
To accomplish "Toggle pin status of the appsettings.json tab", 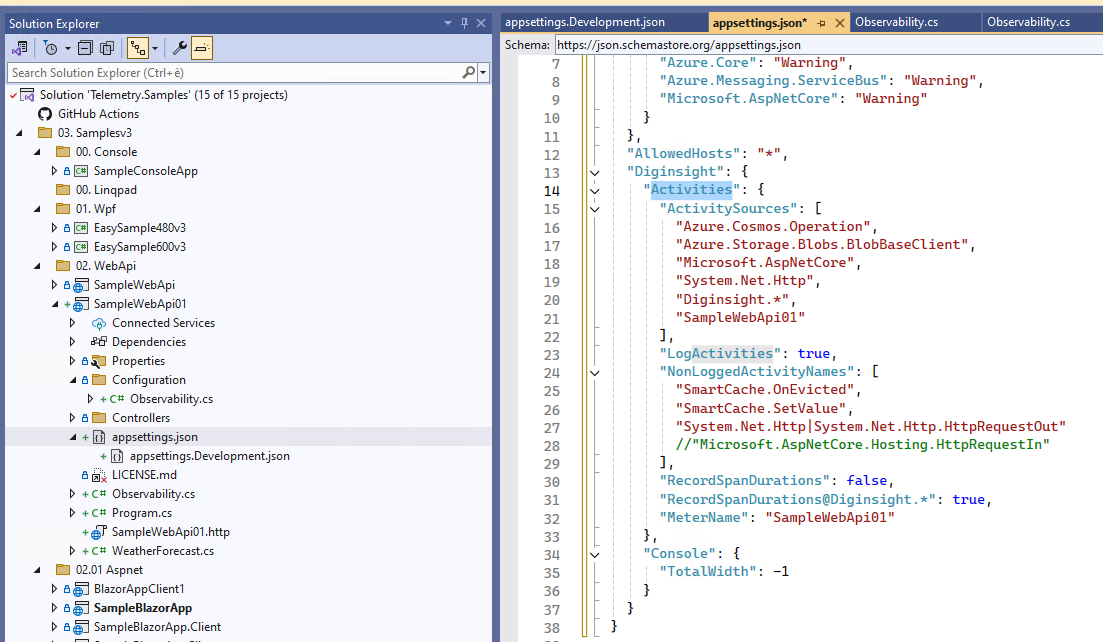I will pos(821,22).
